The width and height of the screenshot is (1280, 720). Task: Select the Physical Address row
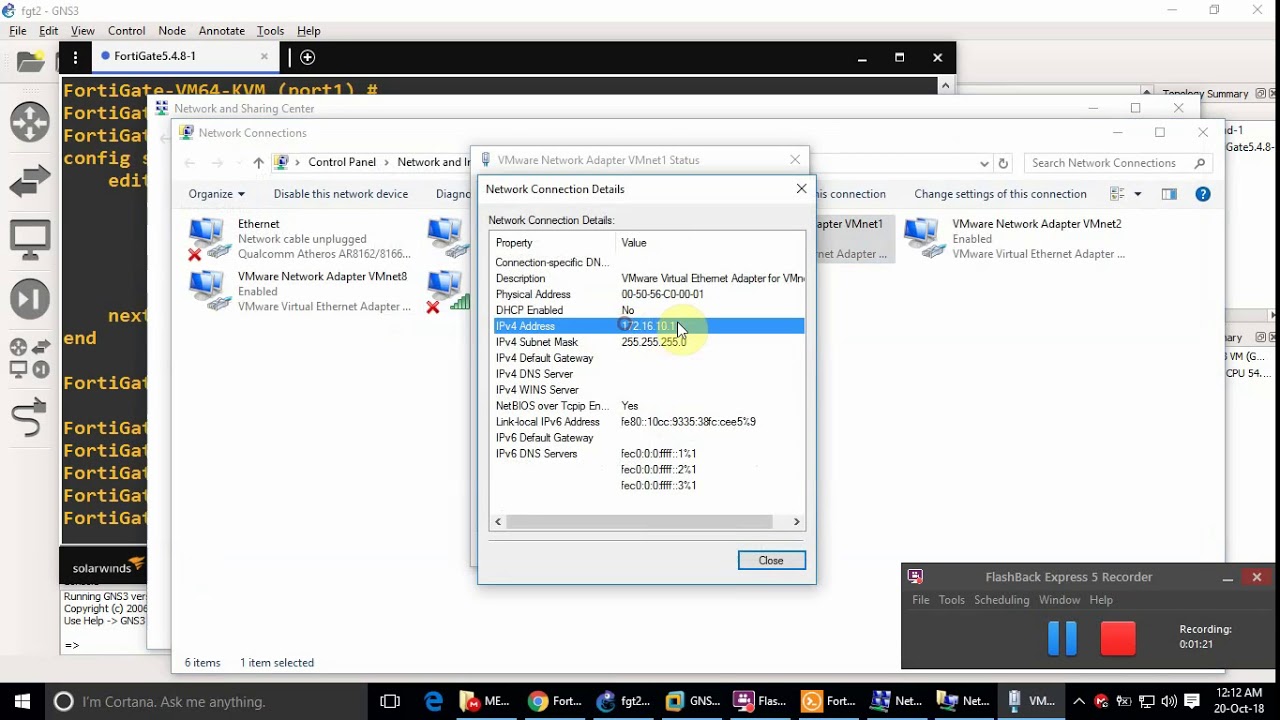pyautogui.click(x=649, y=294)
